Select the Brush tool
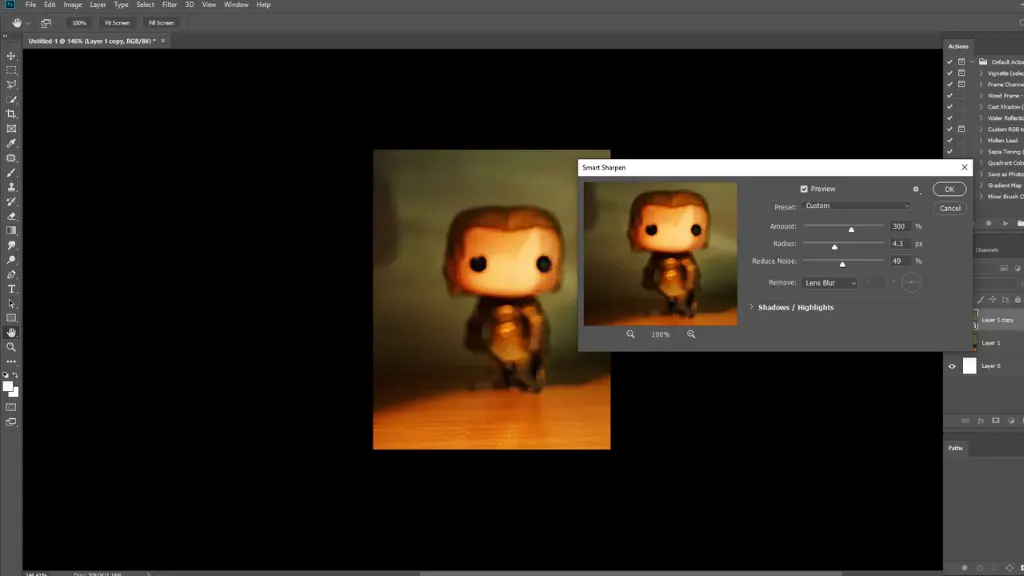Screen dimensions: 1024x576 11,172
